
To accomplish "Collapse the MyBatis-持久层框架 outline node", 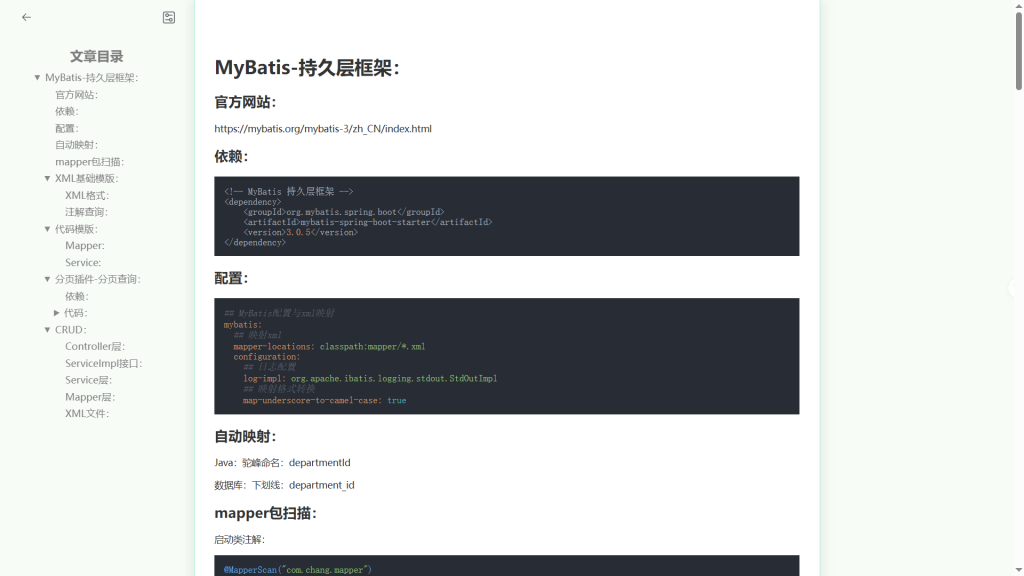I will point(37,78).
